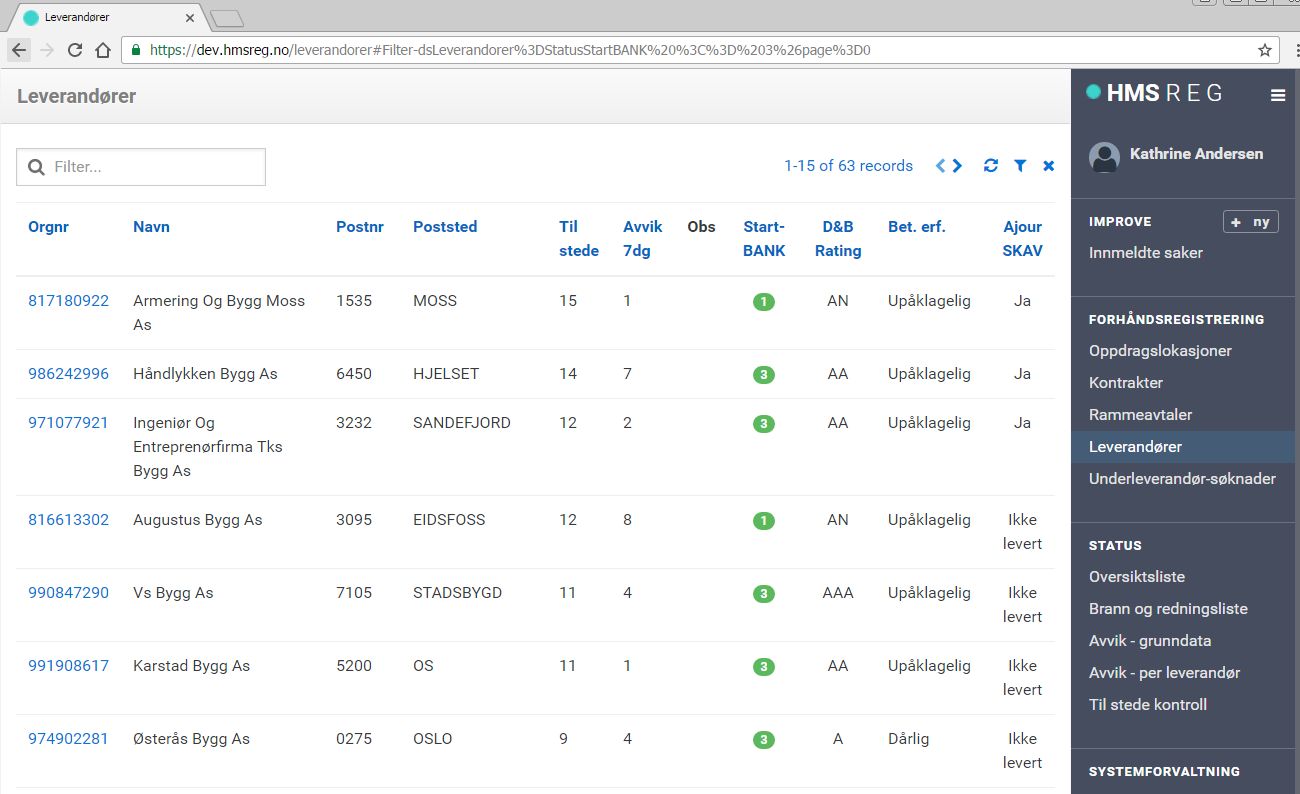1300x794 pixels.
Task: Click the browser back arrow
Action: point(19,50)
